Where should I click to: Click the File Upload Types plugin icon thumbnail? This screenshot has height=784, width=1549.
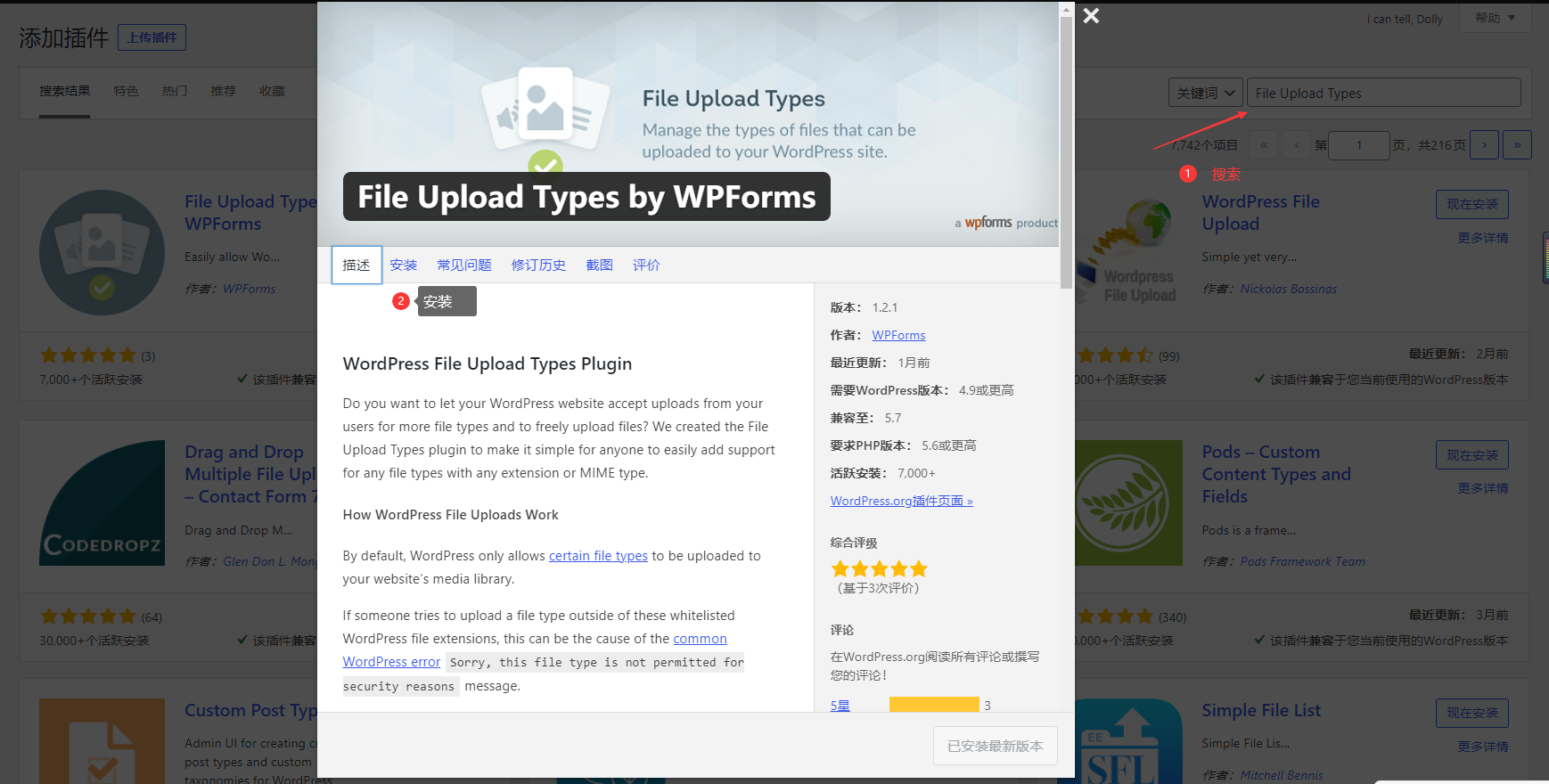point(102,252)
